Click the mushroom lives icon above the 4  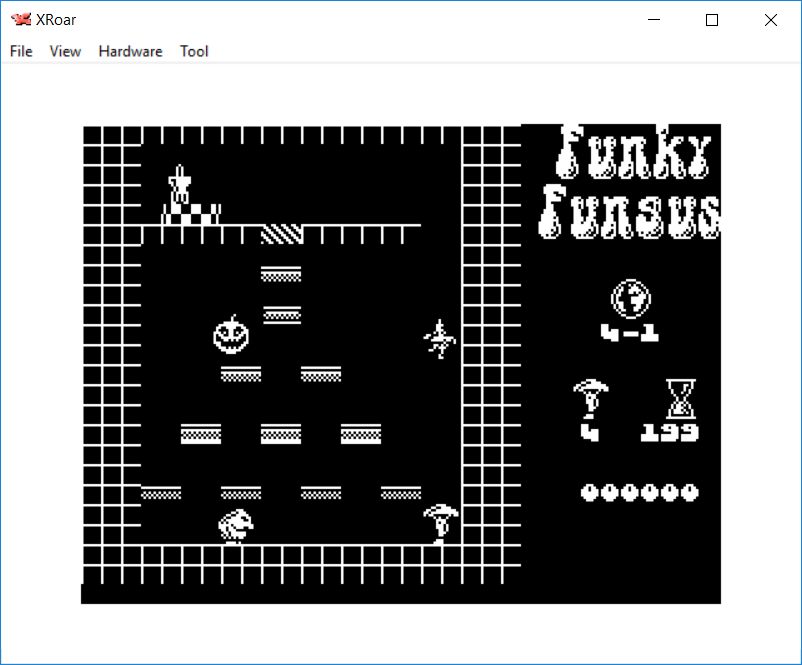tap(589, 398)
